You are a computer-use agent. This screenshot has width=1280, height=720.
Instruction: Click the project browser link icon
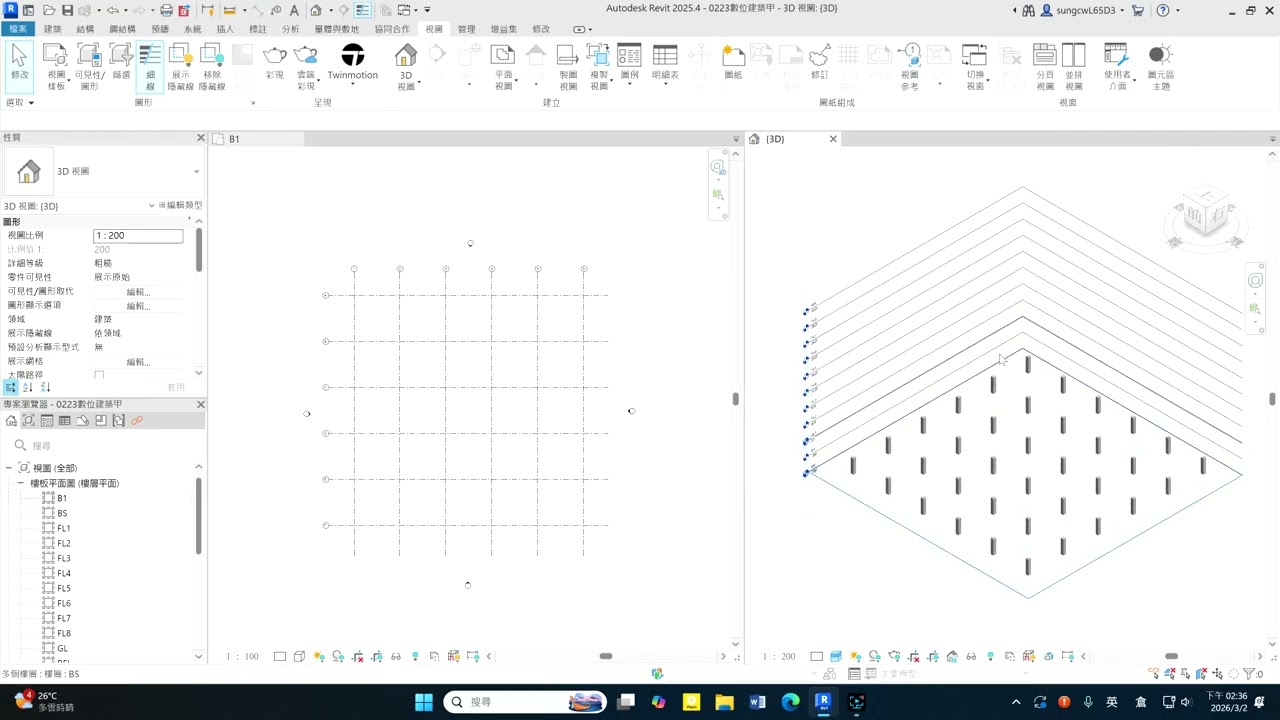(x=137, y=421)
